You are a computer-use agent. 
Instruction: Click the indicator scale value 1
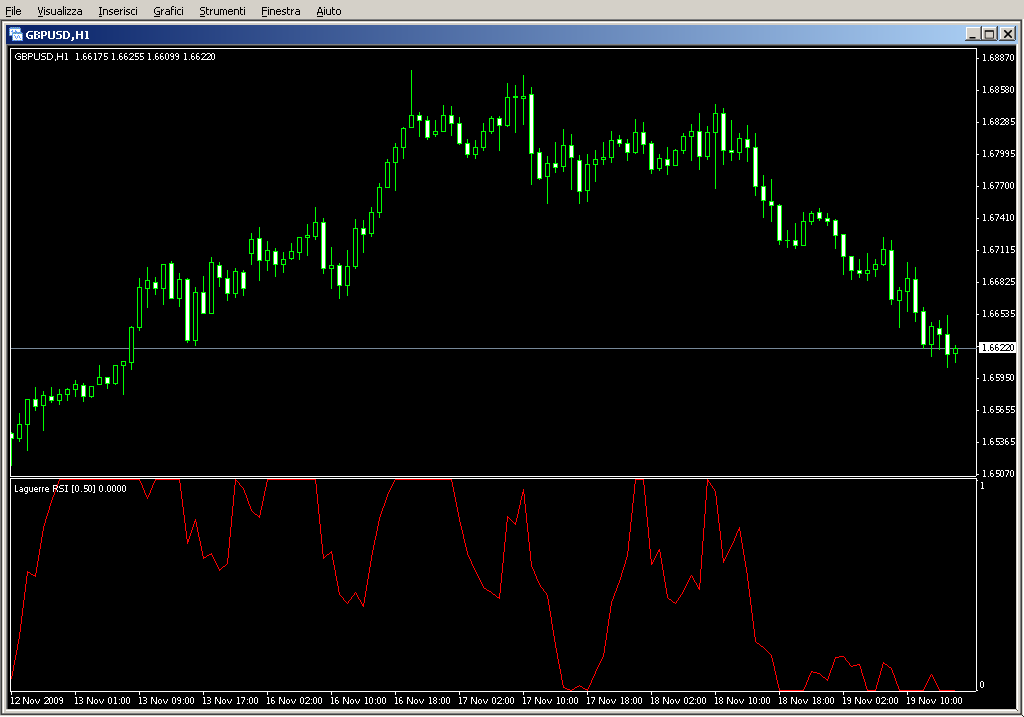point(982,486)
